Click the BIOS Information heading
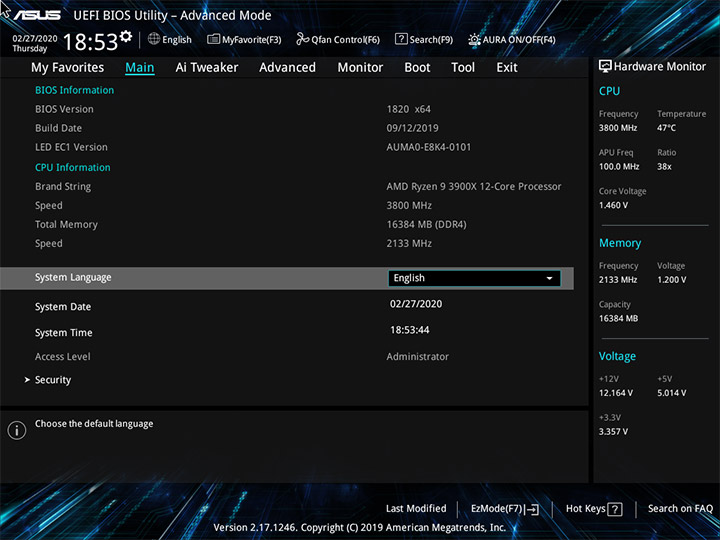The width and height of the screenshot is (720, 540). [x=74, y=90]
